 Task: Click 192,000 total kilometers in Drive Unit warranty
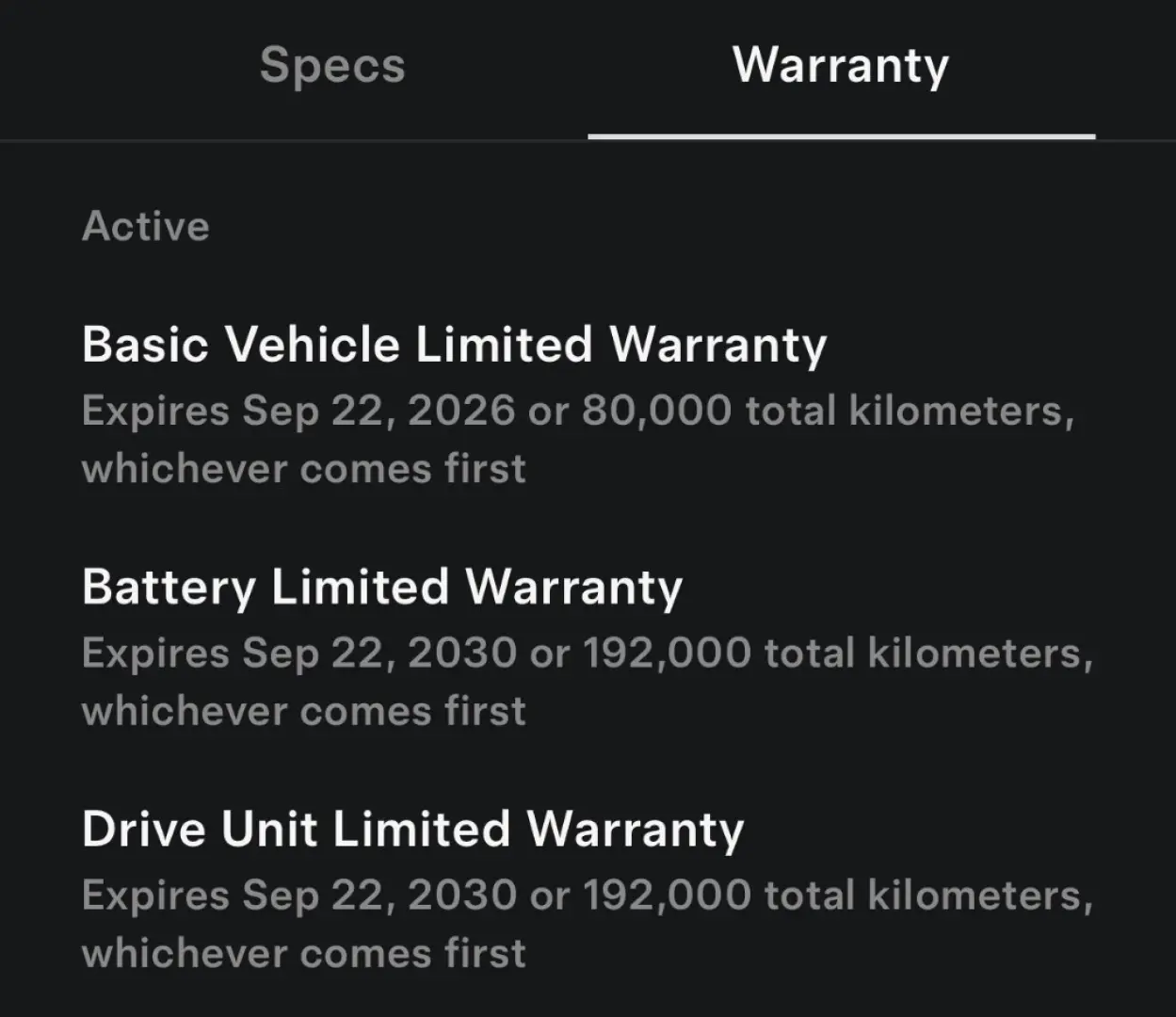point(837,896)
